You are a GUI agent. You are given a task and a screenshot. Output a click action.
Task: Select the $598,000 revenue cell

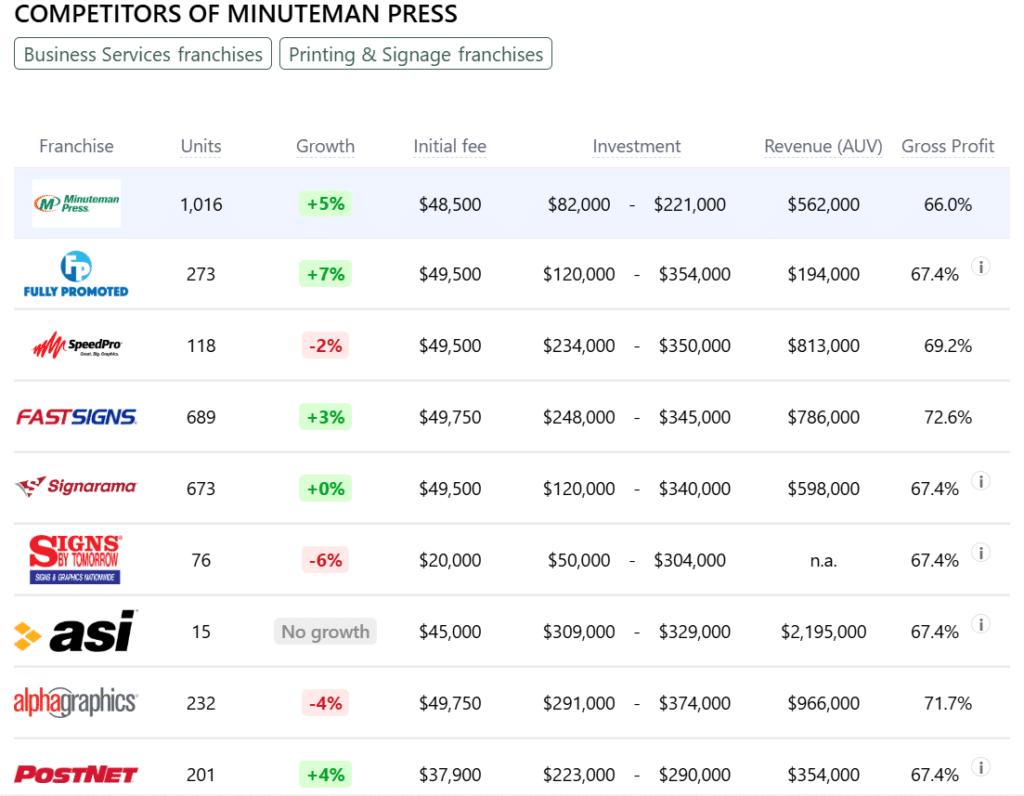[x=824, y=488]
